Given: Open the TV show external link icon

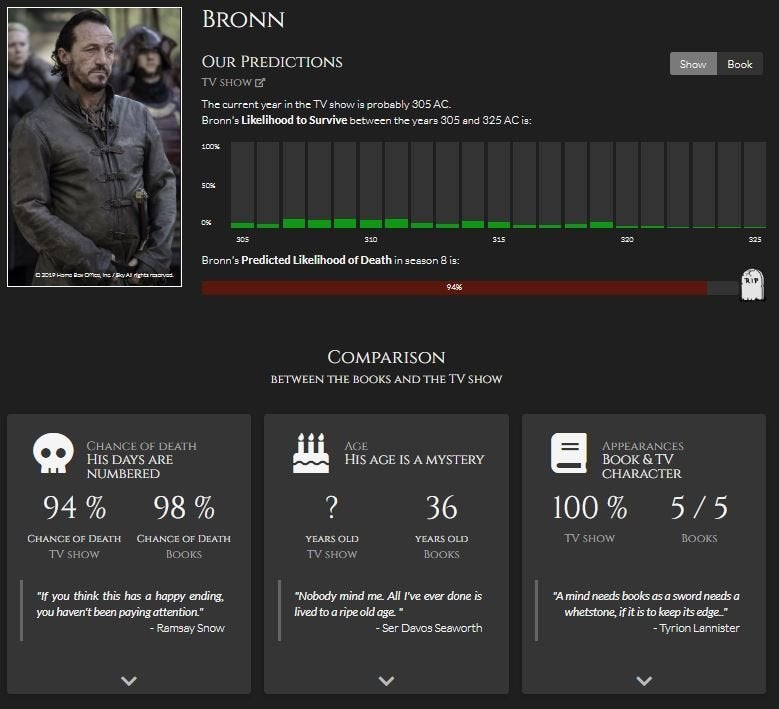Looking at the screenshot, I should (x=260, y=82).
